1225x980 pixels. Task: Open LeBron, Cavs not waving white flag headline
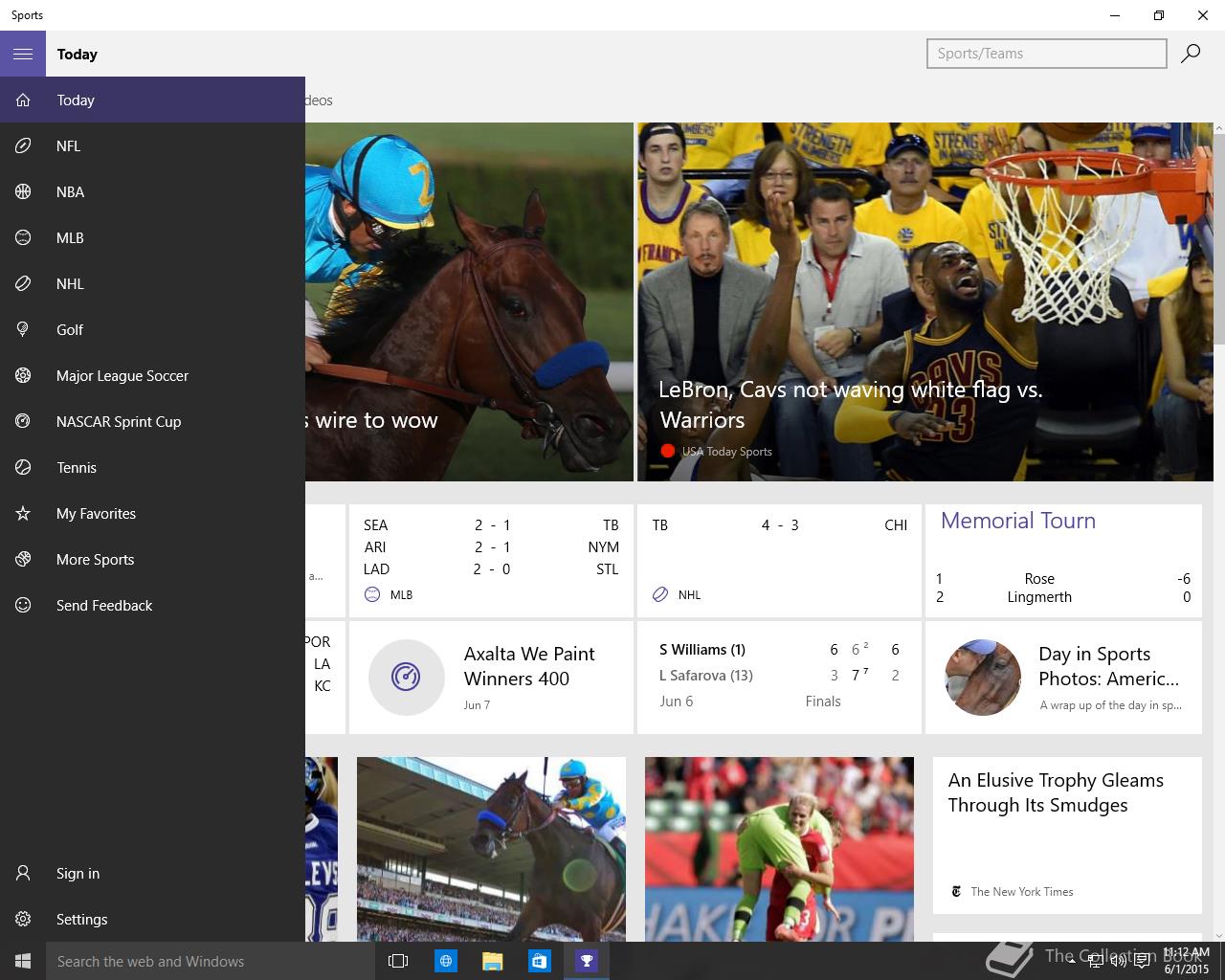pos(850,405)
